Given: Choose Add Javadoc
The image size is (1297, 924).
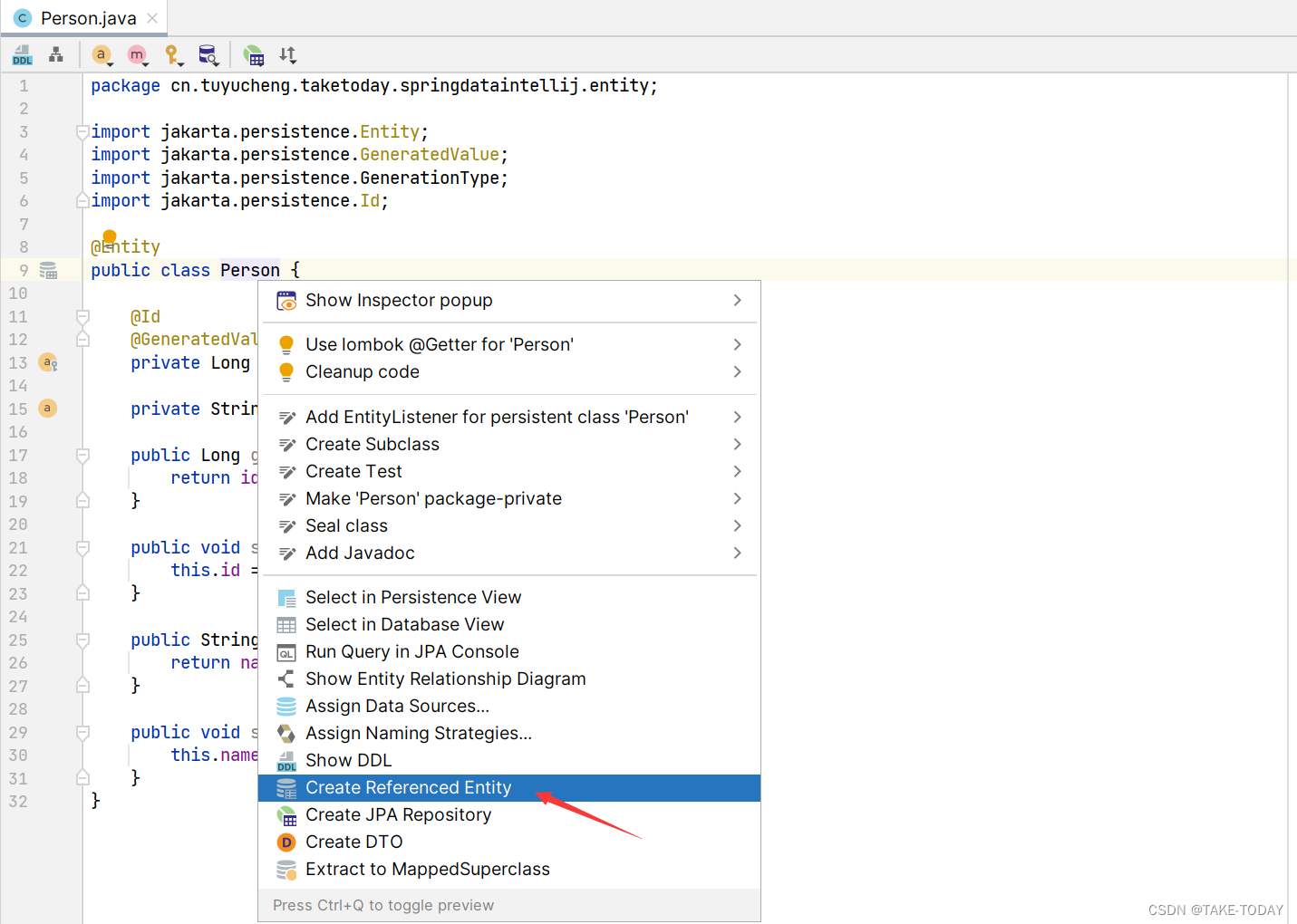Looking at the screenshot, I should click(509, 553).
